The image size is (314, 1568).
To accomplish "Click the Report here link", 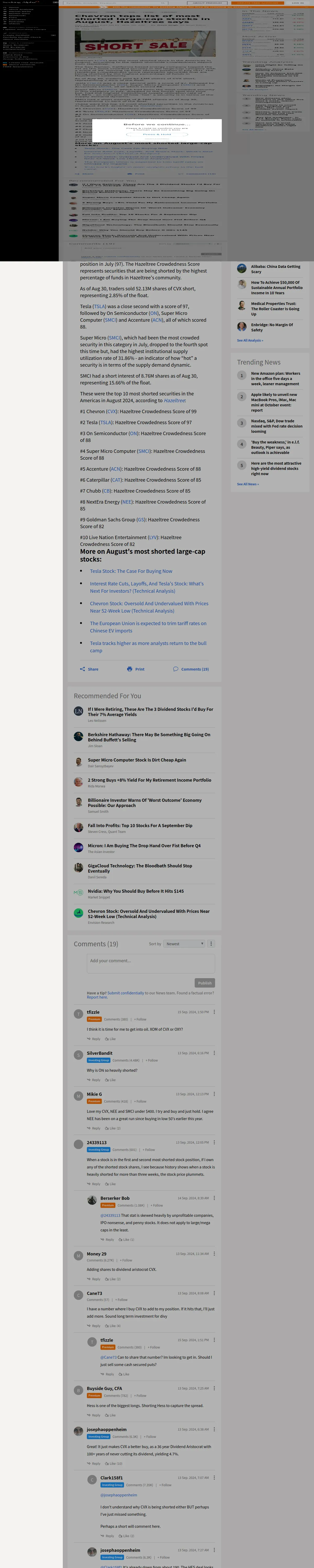I will pyautogui.click(x=97, y=997).
